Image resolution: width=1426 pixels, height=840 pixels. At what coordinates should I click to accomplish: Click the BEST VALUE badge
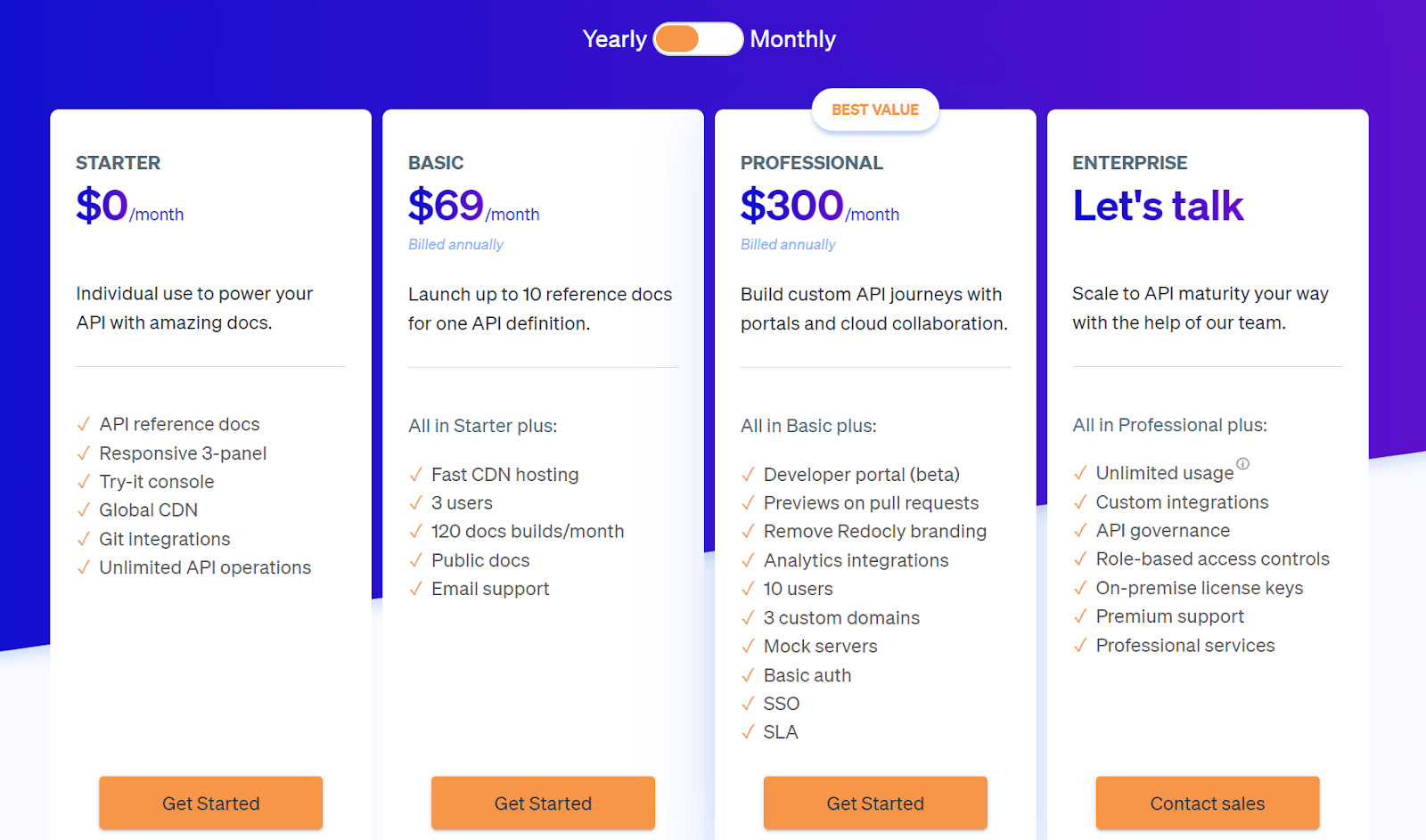[x=874, y=110]
